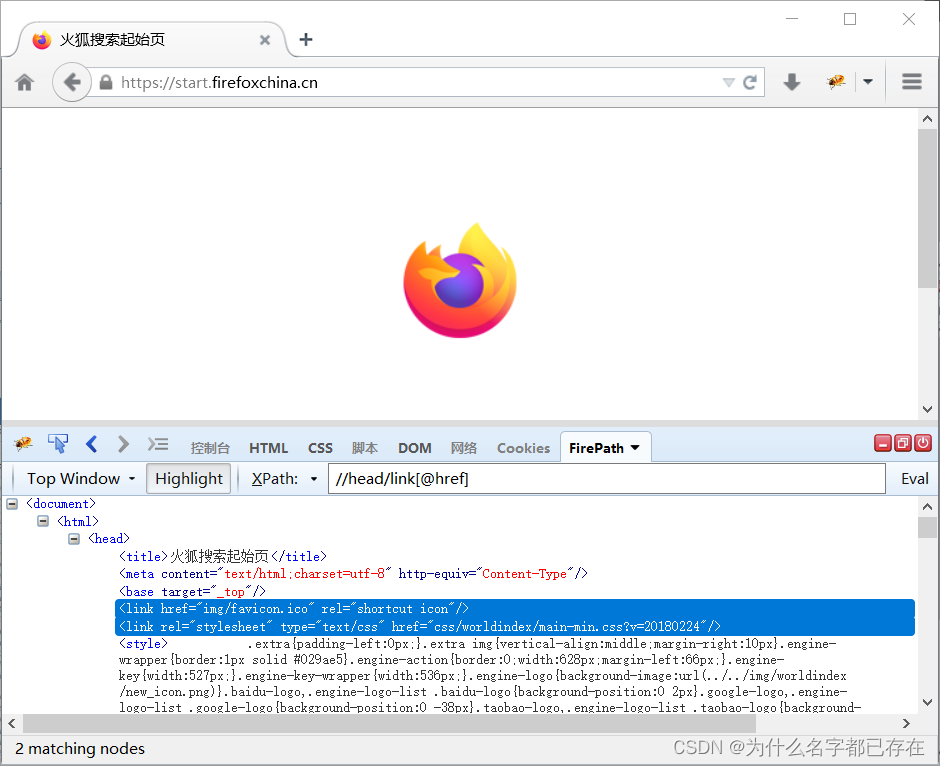Minimize the browser window
This screenshot has height=766, width=940.
click(x=792, y=19)
